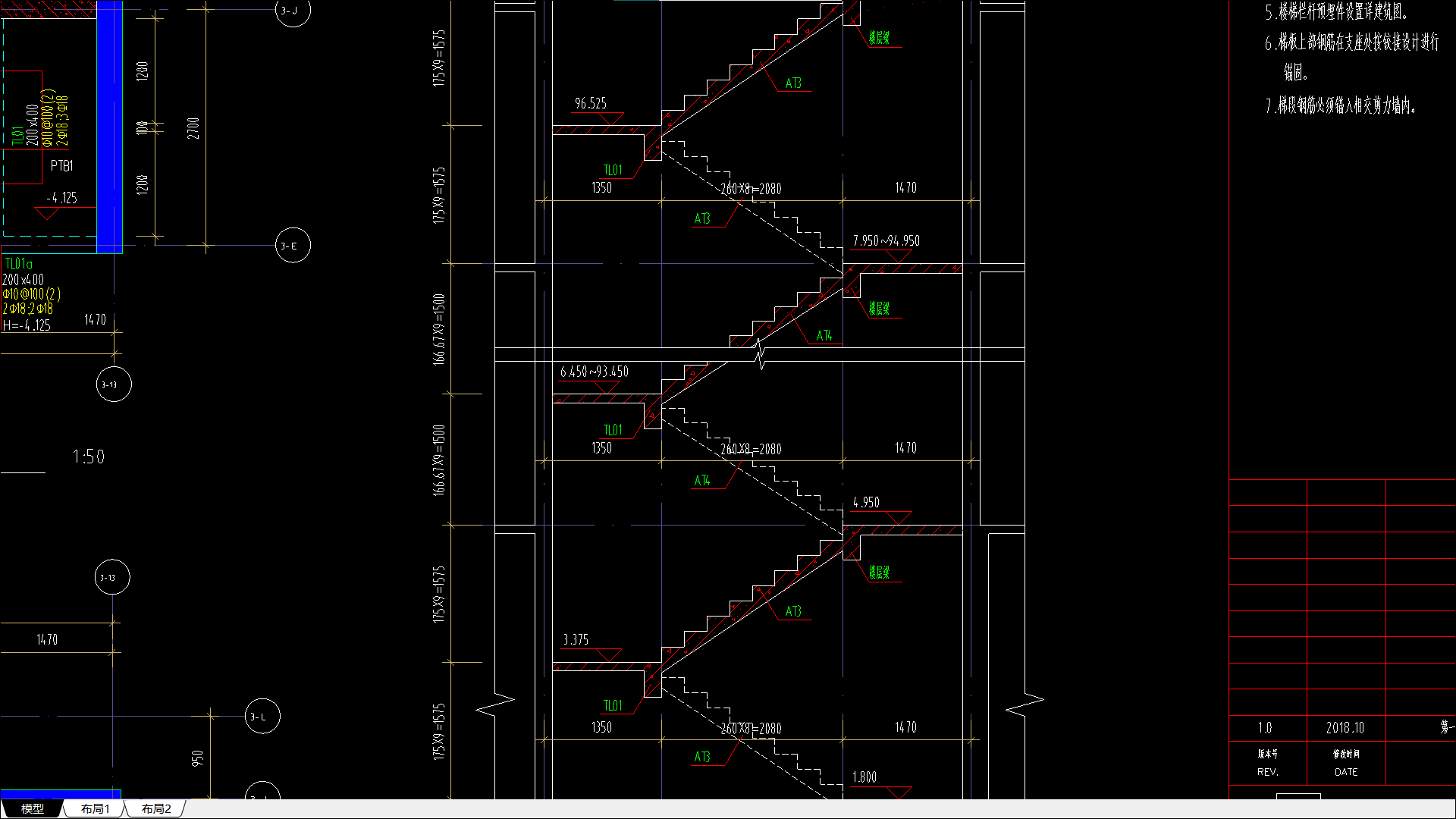The height and width of the screenshot is (819, 1456).
Task: Click the 1:50 scale text
Action: tap(88, 457)
